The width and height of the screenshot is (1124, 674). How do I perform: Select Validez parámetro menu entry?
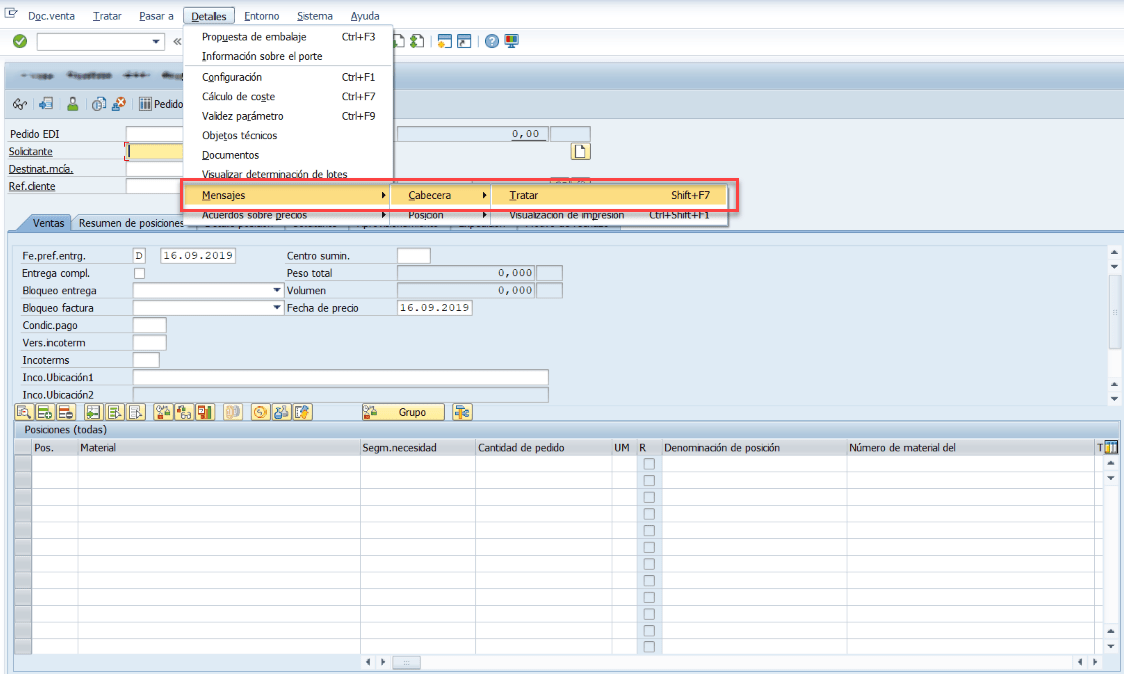288,116
